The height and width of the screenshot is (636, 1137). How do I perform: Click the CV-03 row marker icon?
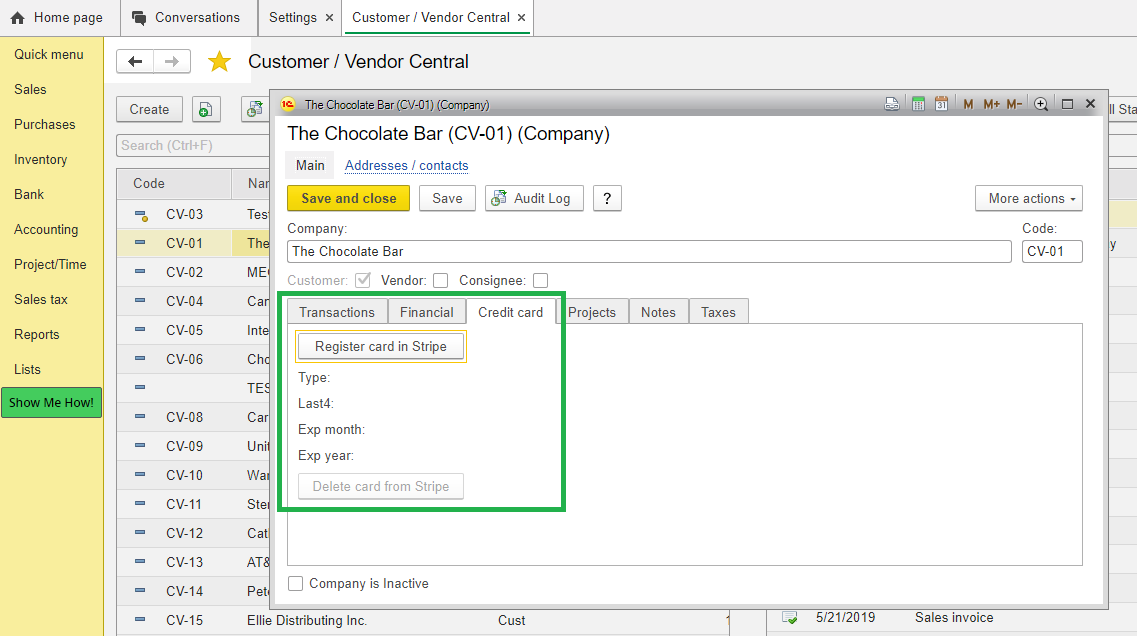141,215
